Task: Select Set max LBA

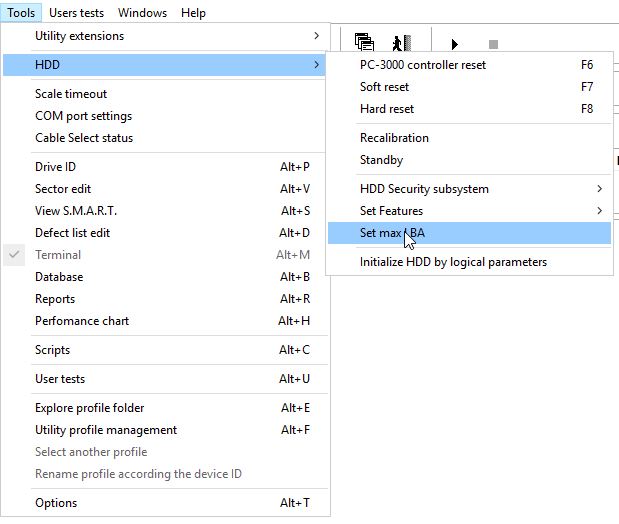Action: point(469,233)
